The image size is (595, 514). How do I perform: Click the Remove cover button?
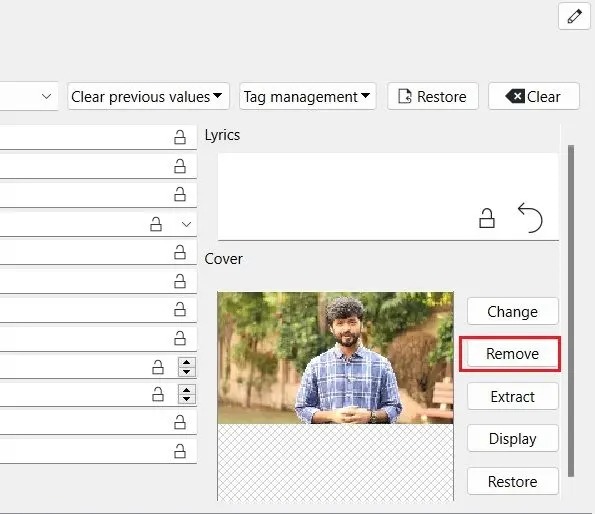coord(513,354)
